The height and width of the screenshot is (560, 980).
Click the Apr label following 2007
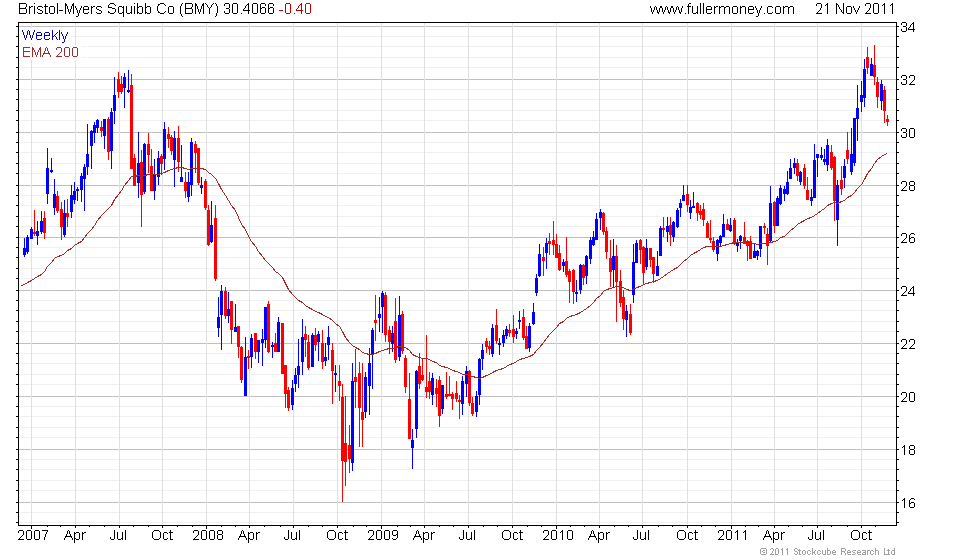tap(75, 536)
